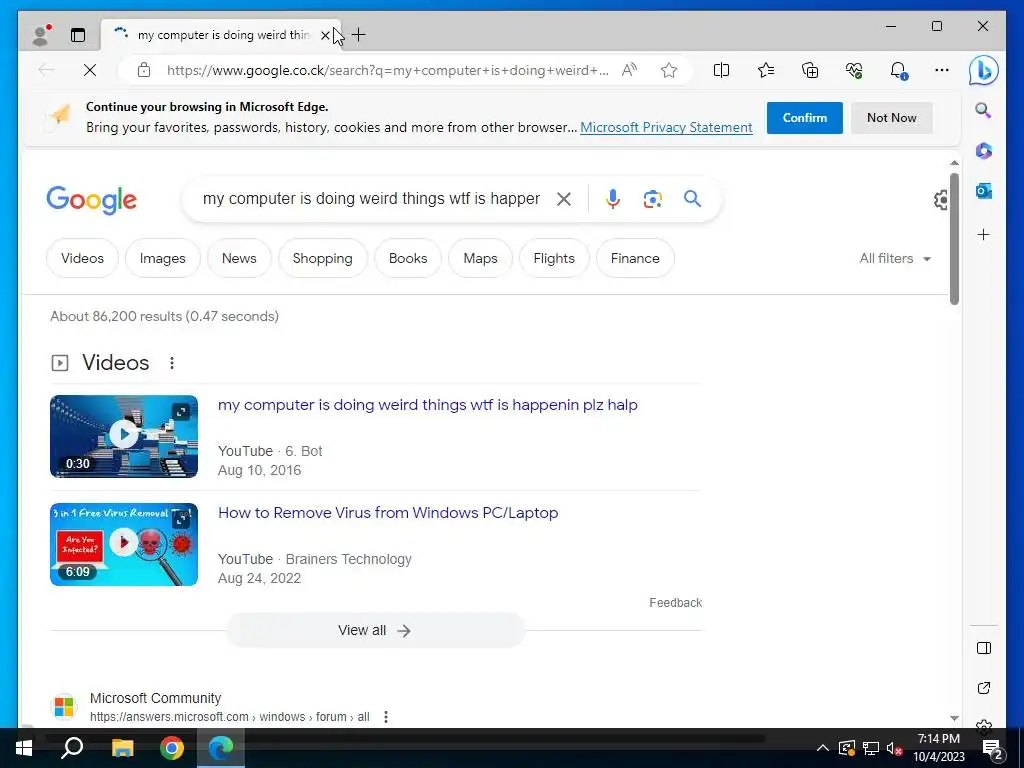Submit search with magnifier icon
The height and width of the screenshot is (768, 1024).
click(x=692, y=199)
